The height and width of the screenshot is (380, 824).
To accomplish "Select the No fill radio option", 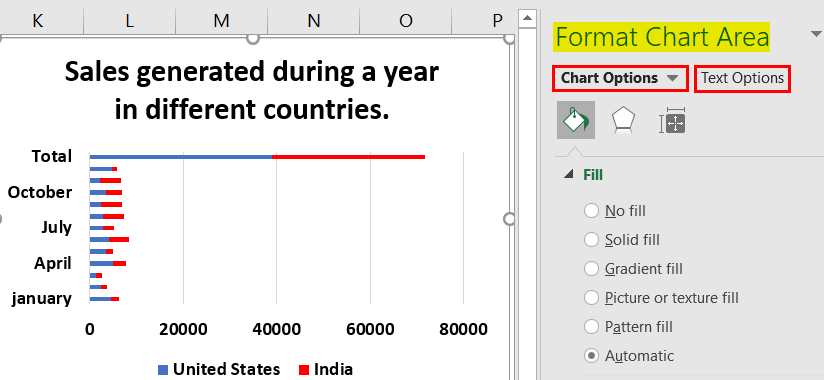I will pos(592,211).
